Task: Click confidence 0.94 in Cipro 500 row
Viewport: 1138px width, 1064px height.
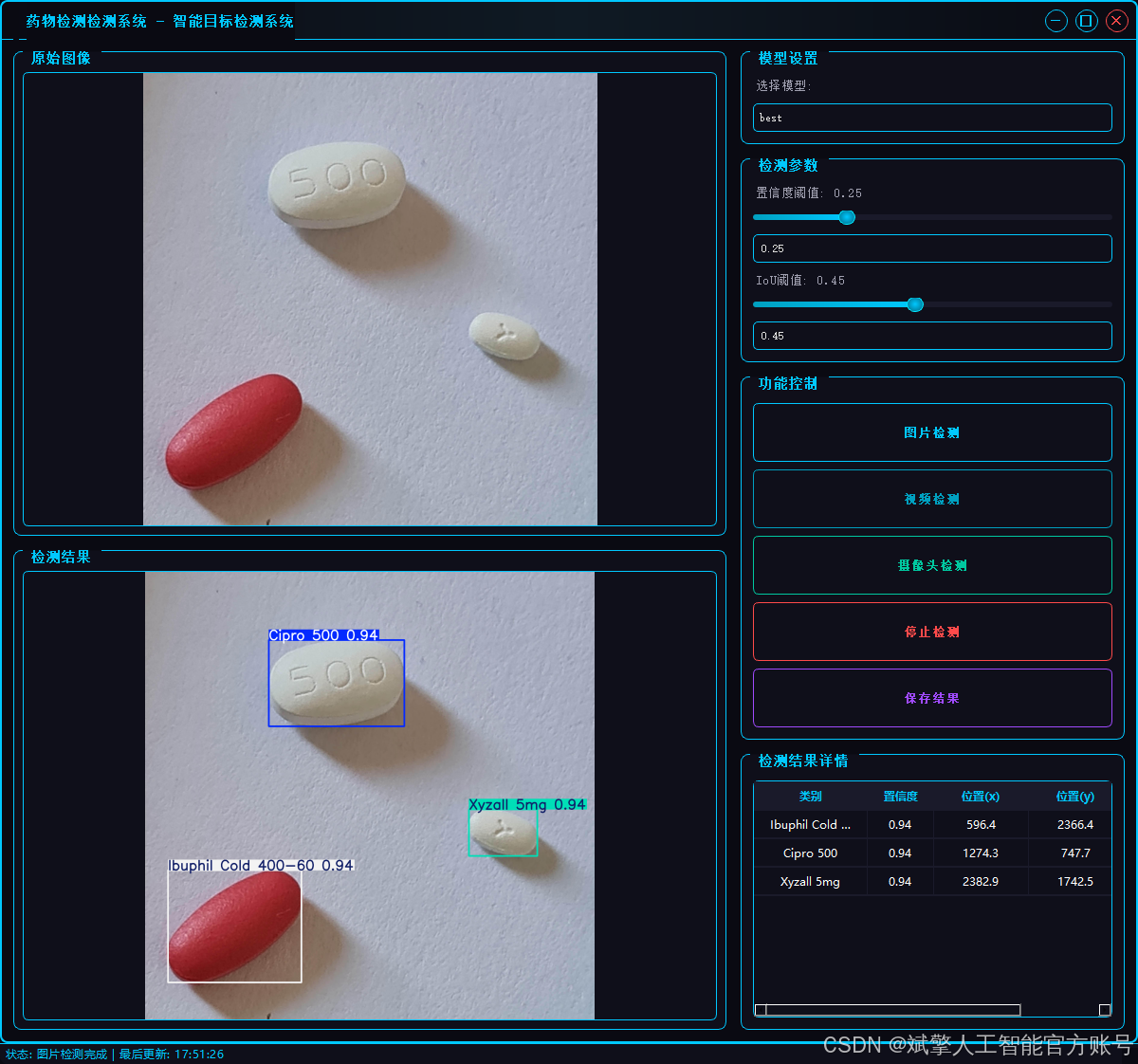Action: pyautogui.click(x=900, y=853)
